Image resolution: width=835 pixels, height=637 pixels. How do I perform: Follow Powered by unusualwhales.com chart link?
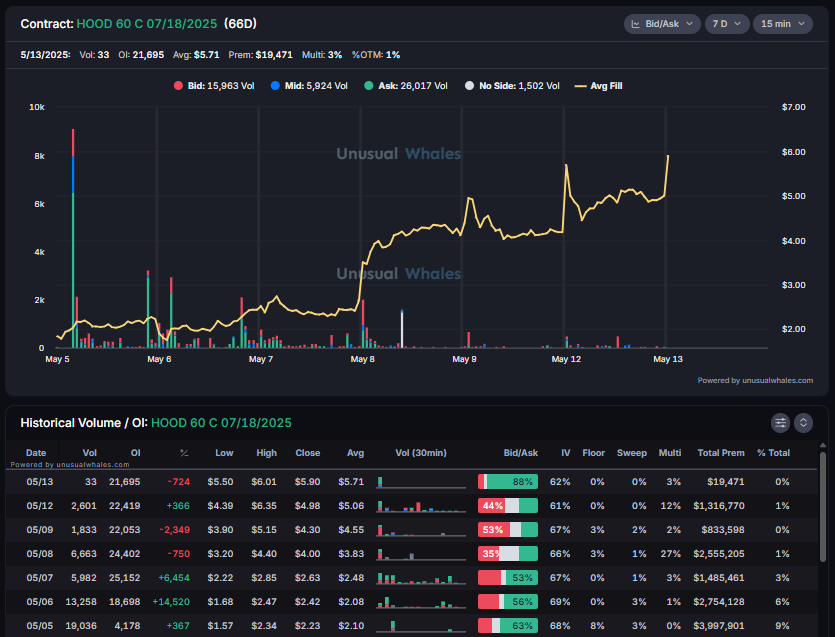755,380
